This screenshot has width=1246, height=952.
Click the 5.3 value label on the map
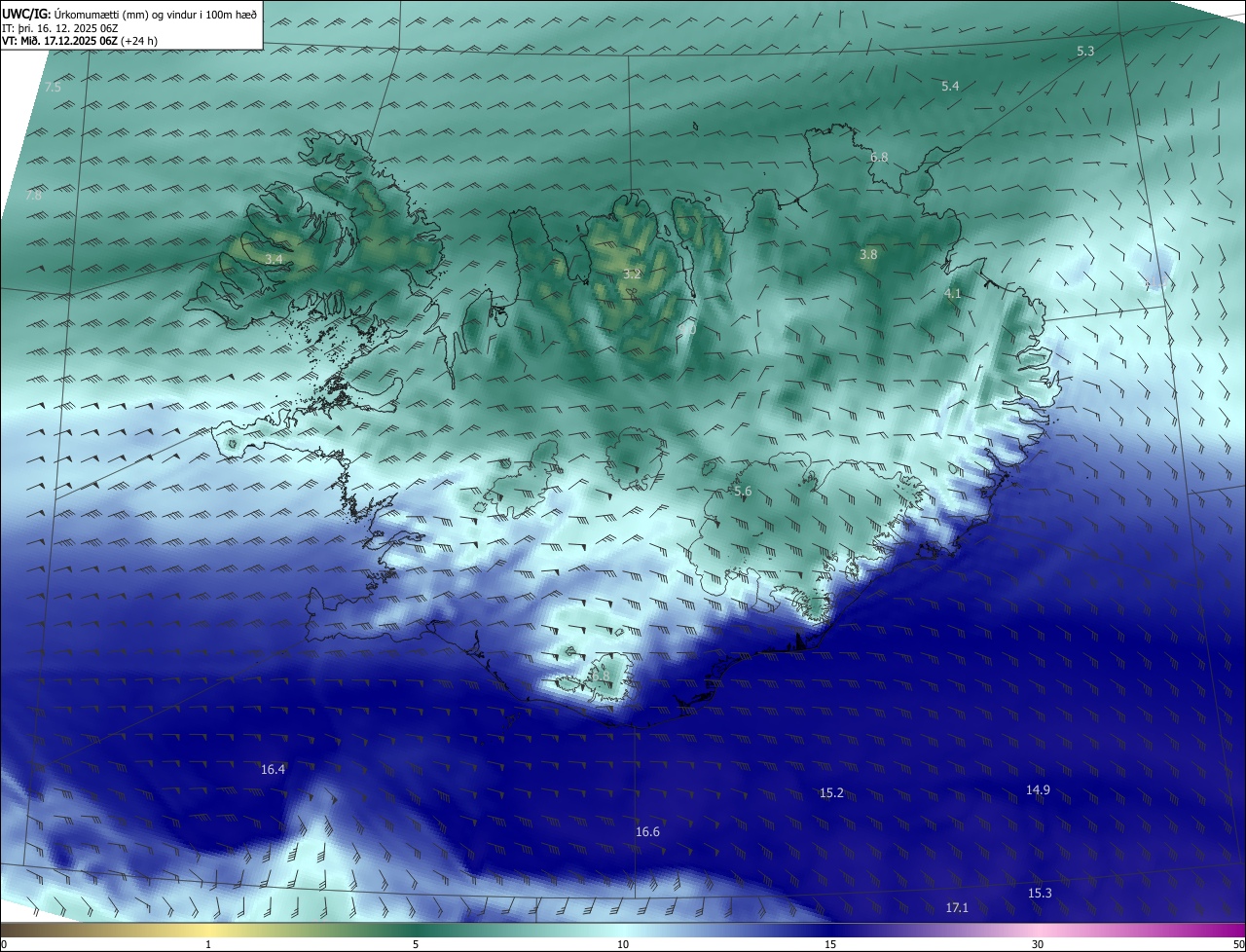[1085, 51]
